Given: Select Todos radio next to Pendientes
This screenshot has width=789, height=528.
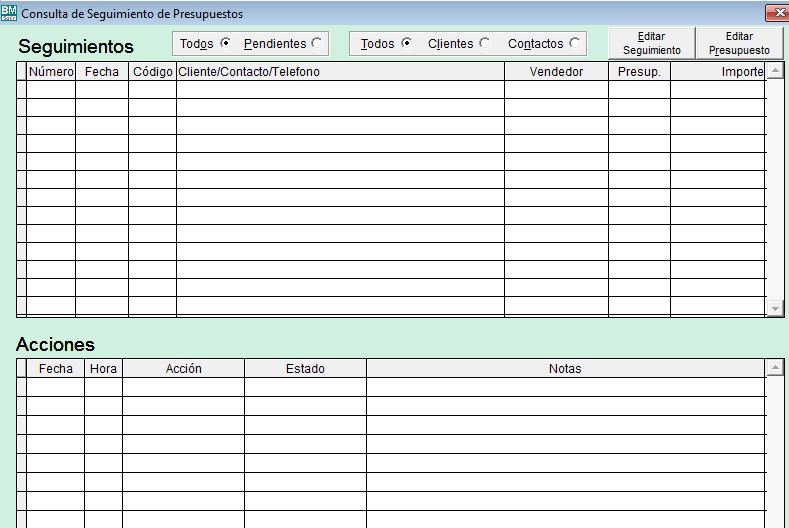Looking at the screenshot, I should point(225,43).
